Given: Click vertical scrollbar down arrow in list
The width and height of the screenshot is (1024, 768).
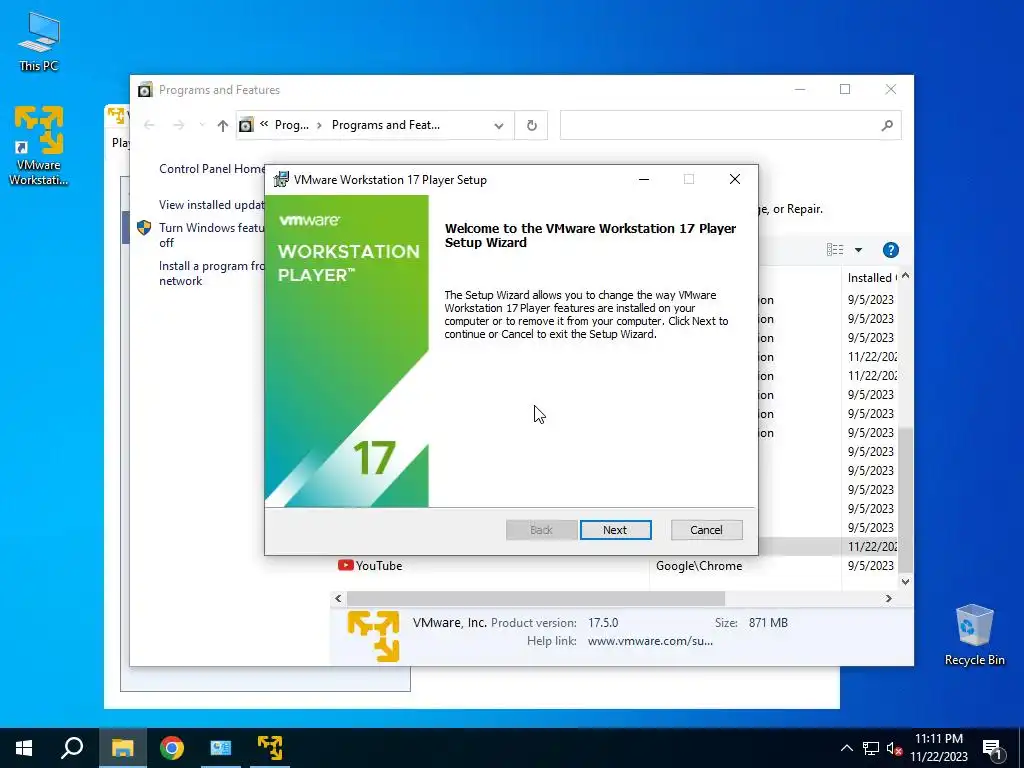Looking at the screenshot, I should (905, 581).
